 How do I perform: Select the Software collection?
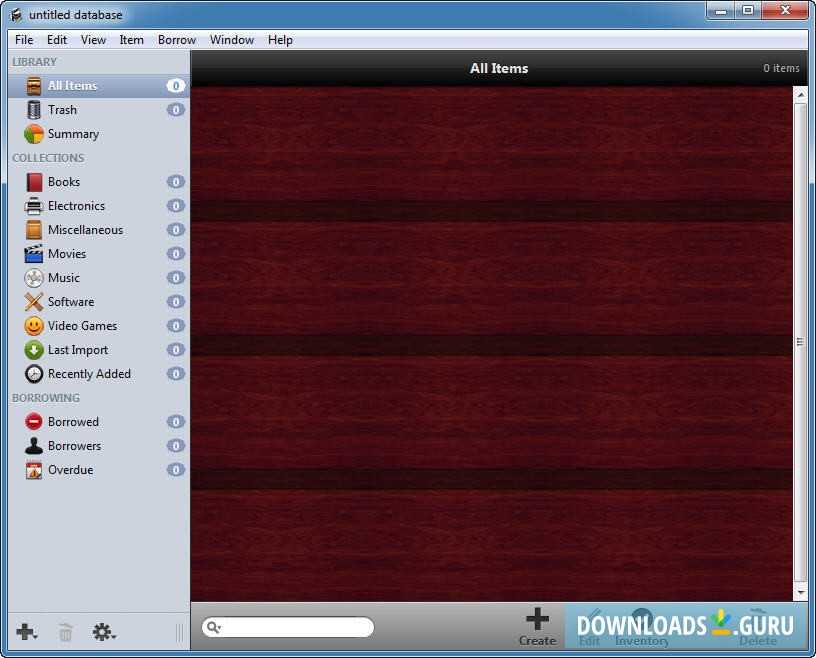(x=71, y=302)
